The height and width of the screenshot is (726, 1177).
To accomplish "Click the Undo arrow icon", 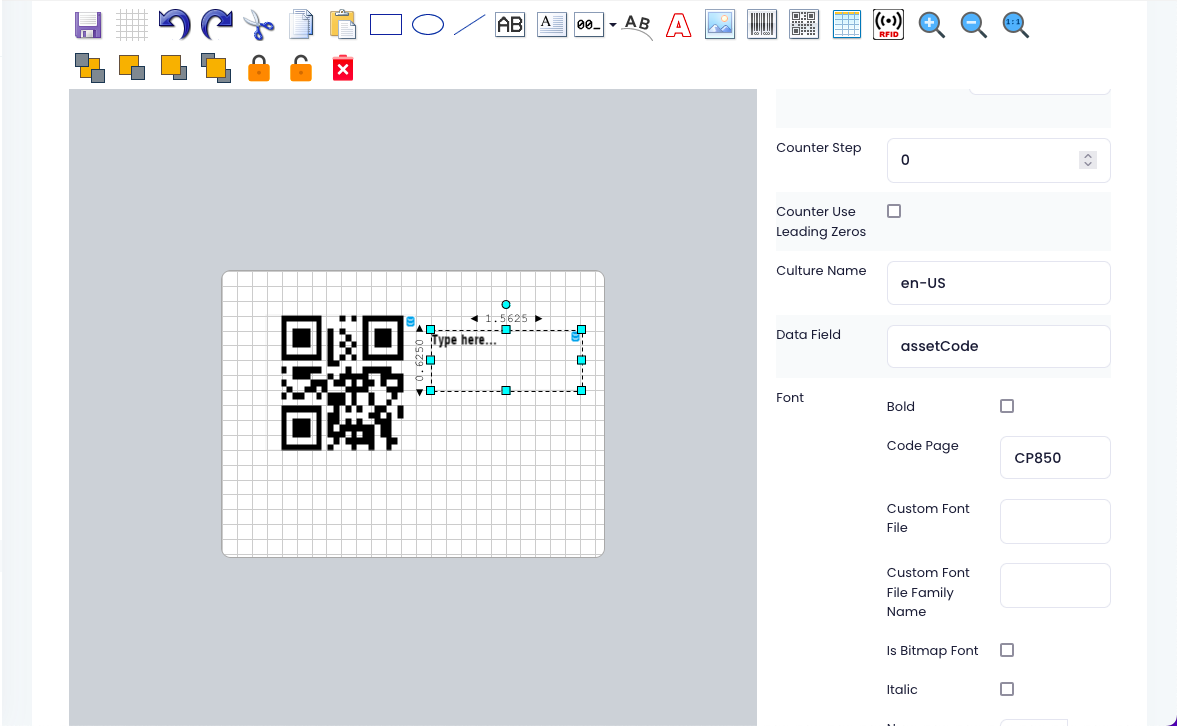I will click(x=174, y=25).
